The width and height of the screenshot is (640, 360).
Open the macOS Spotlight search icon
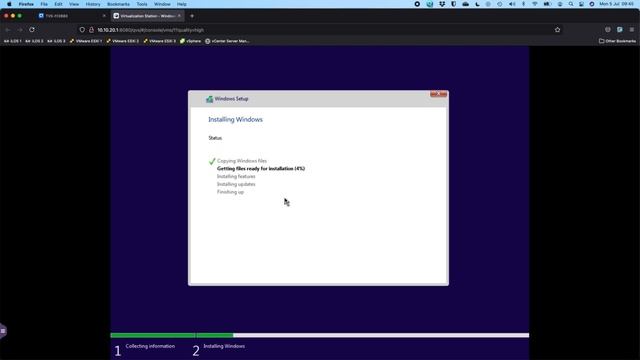coord(571,4)
